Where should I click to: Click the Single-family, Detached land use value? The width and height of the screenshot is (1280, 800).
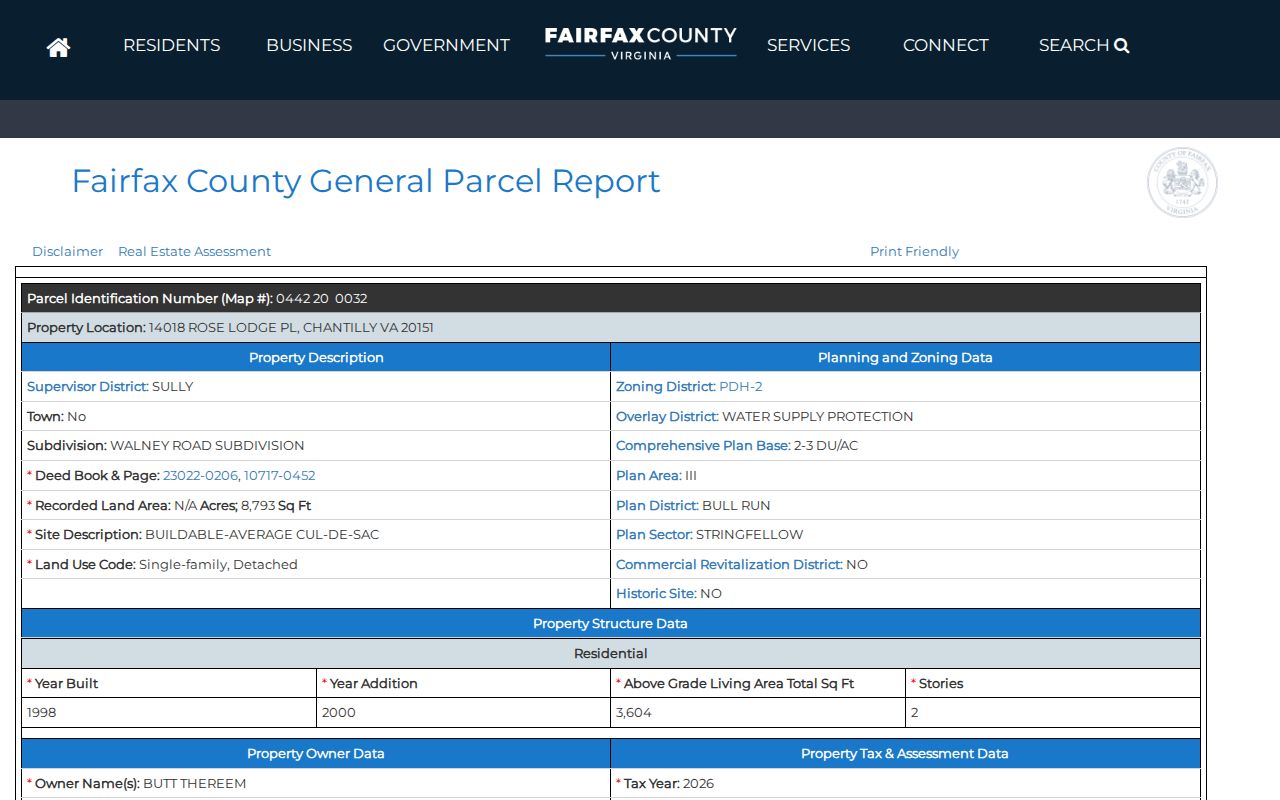(218, 565)
